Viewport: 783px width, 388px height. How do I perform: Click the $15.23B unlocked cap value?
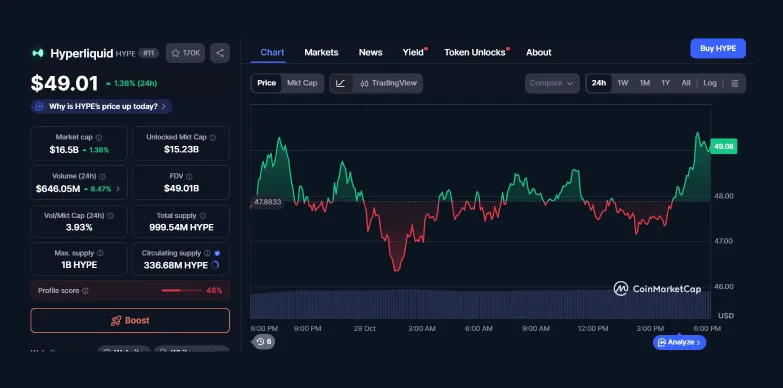[x=181, y=149]
